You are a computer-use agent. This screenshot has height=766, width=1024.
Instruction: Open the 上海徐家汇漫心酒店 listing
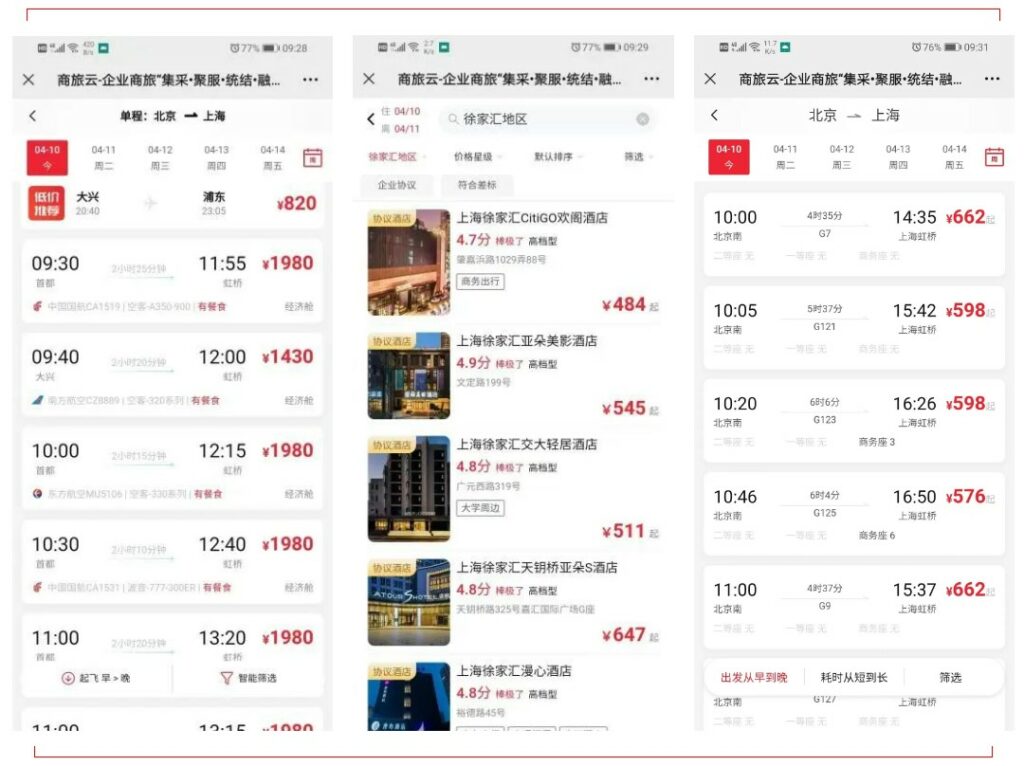point(513,695)
